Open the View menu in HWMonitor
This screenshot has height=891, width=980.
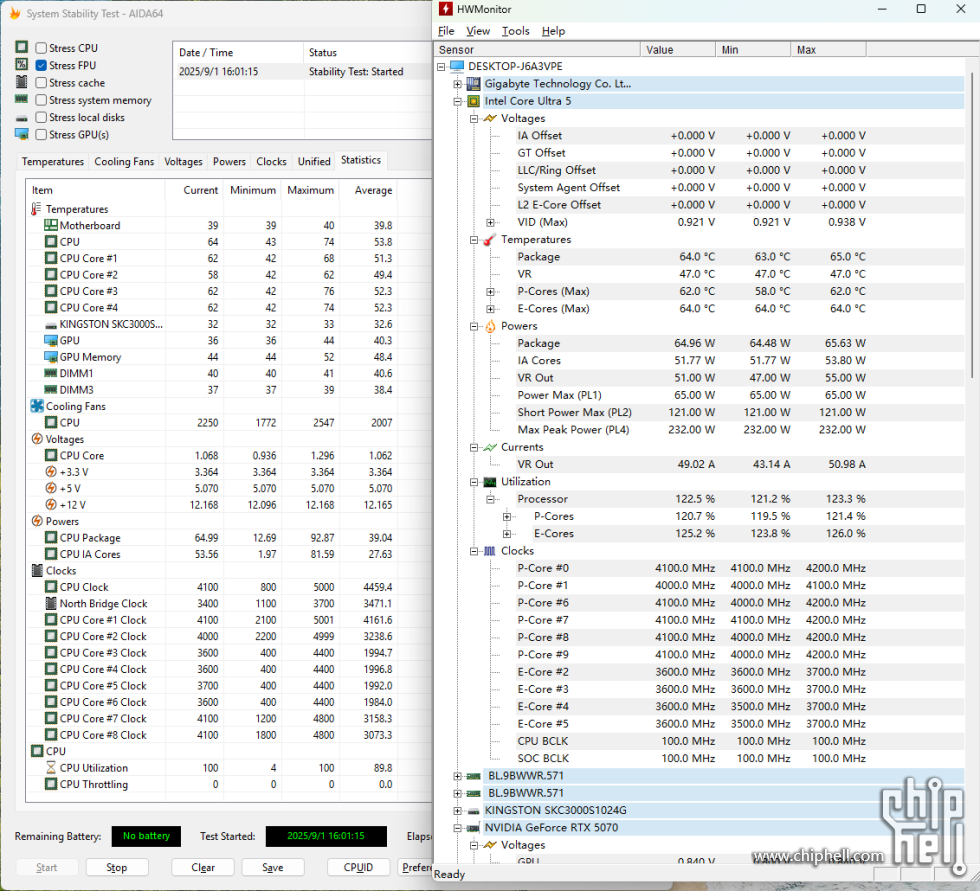click(x=478, y=31)
